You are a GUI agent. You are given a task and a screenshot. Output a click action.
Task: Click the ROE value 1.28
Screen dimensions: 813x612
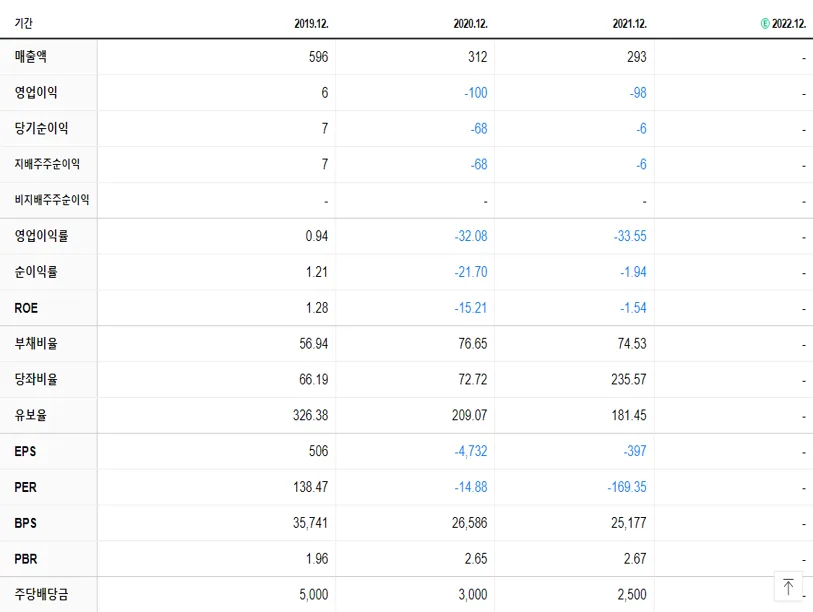(317, 308)
